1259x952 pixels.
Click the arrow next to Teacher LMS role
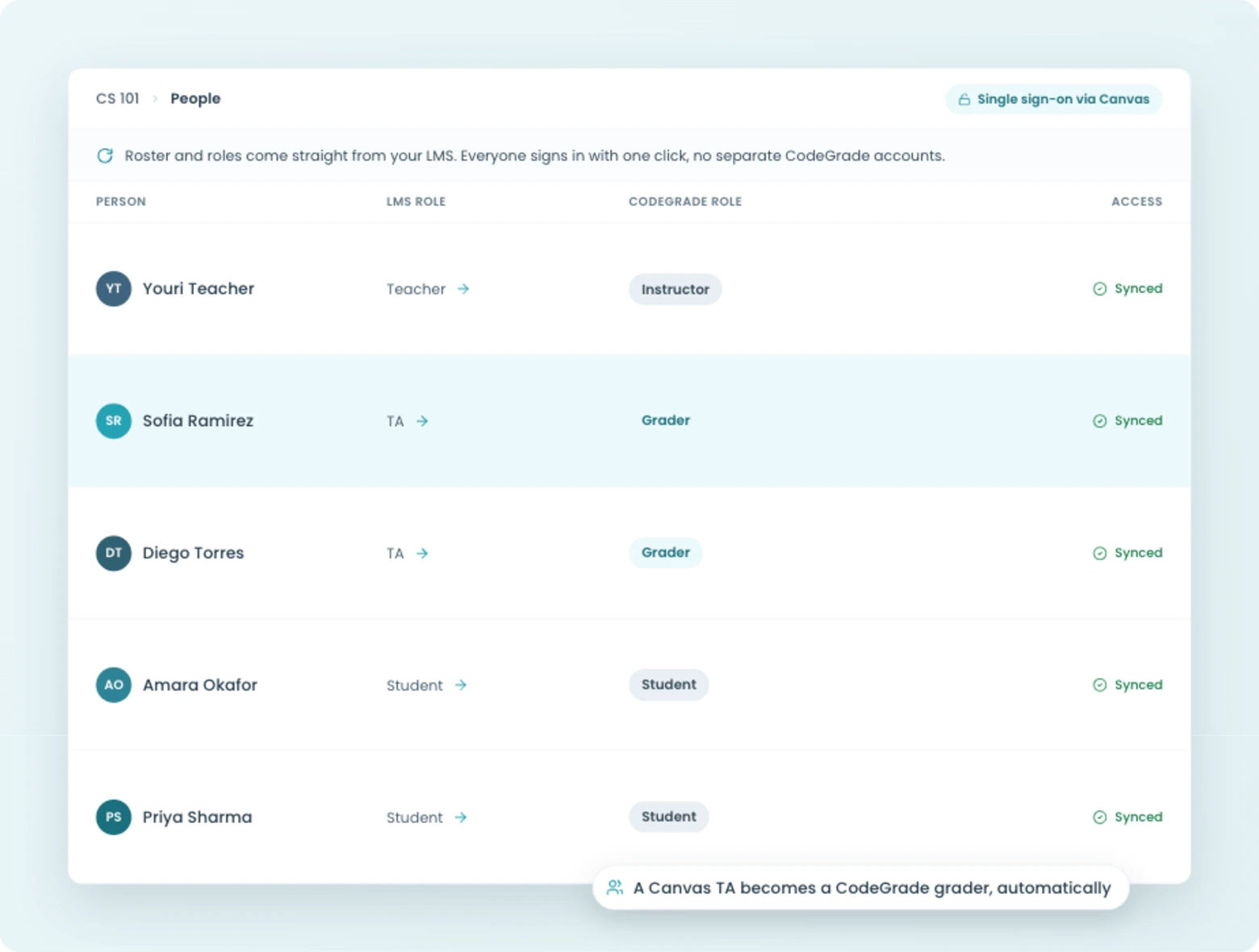pyautogui.click(x=463, y=289)
